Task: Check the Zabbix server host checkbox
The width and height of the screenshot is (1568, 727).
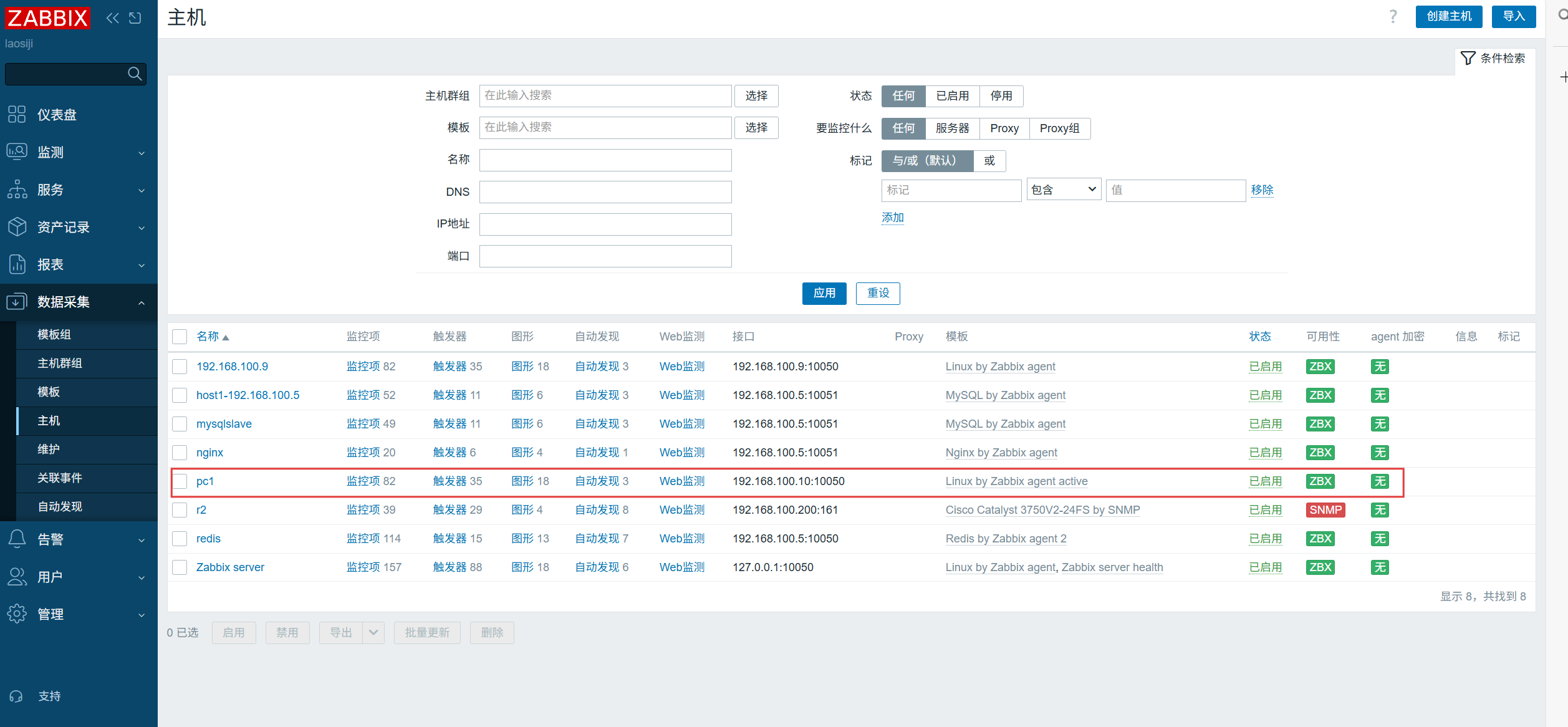Action: [x=180, y=567]
